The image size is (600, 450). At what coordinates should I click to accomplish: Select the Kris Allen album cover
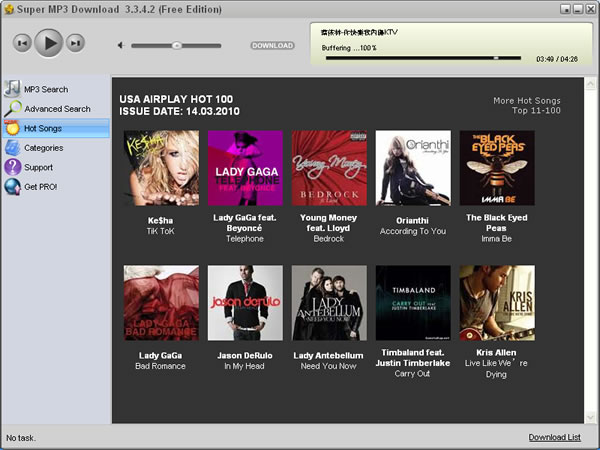point(497,303)
